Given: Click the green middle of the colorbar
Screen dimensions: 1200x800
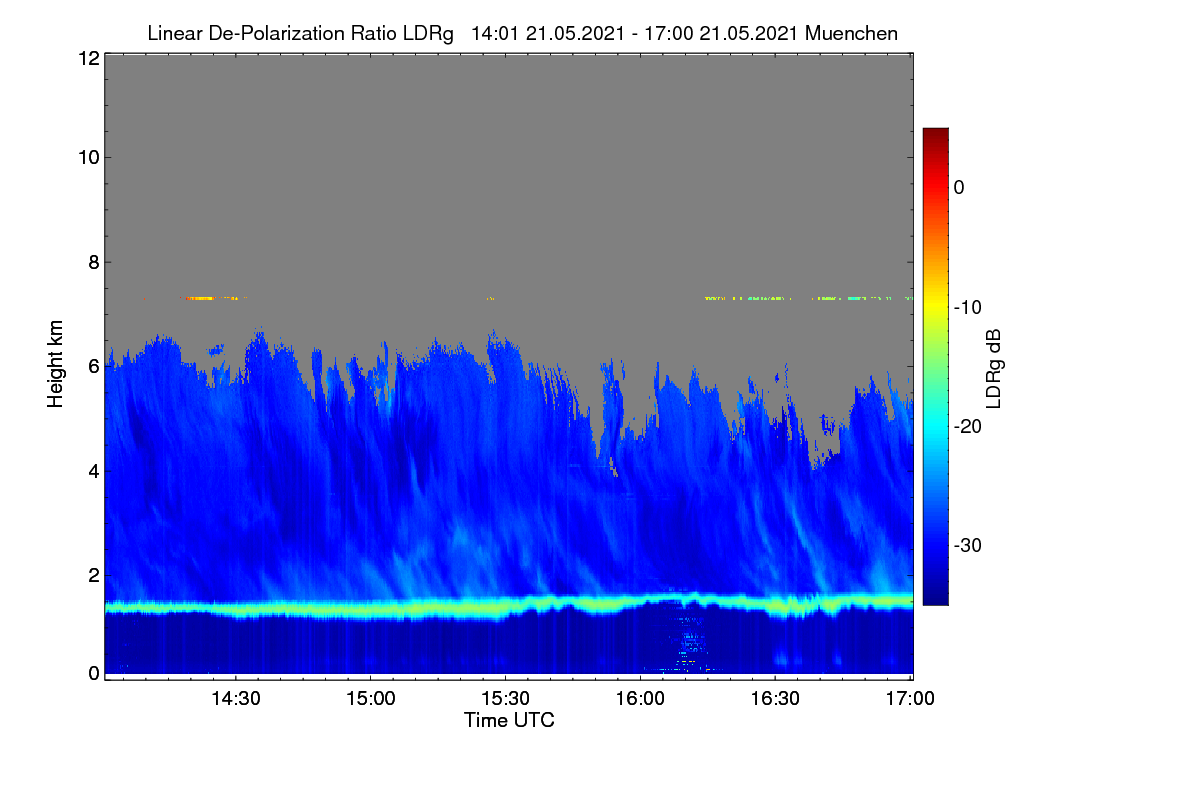Looking at the screenshot, I should (935, 366).
